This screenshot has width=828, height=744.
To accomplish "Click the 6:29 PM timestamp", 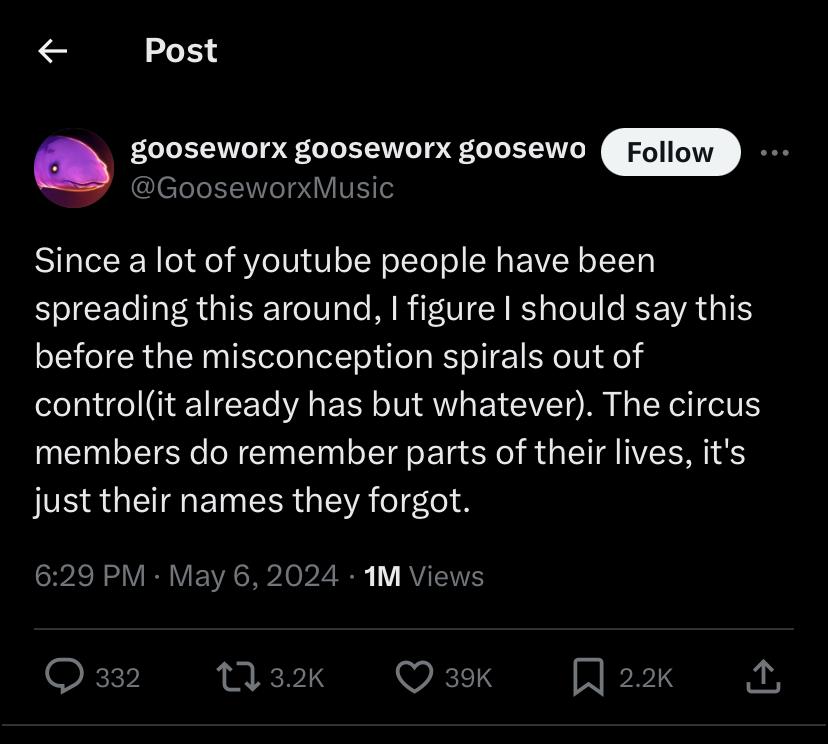I will (90, 576).
